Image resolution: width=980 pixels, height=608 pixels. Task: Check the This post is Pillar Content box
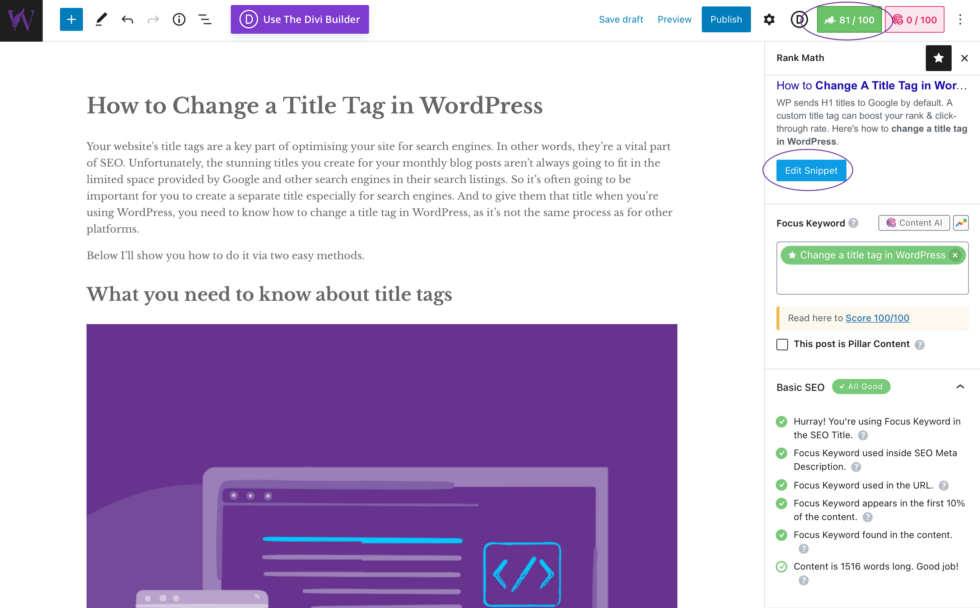tap(781, 344)
